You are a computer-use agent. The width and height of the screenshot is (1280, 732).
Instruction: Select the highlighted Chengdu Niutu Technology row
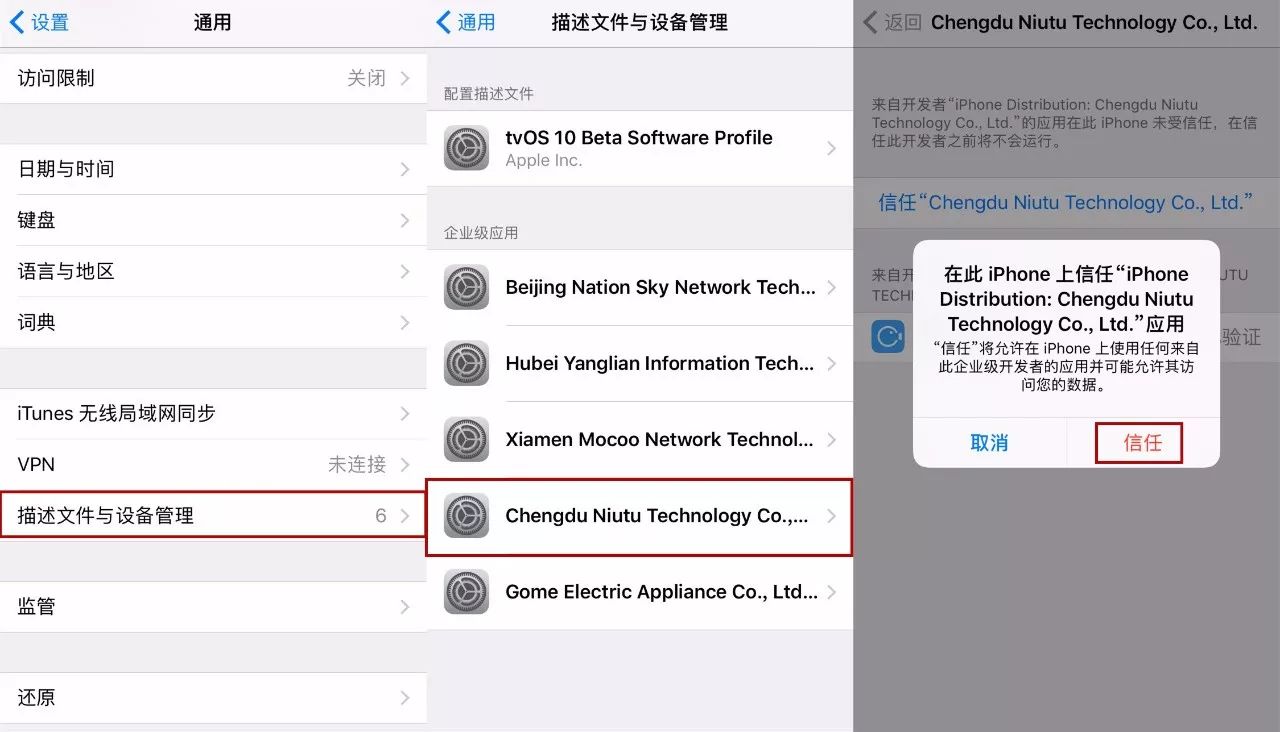click(640, 517)
